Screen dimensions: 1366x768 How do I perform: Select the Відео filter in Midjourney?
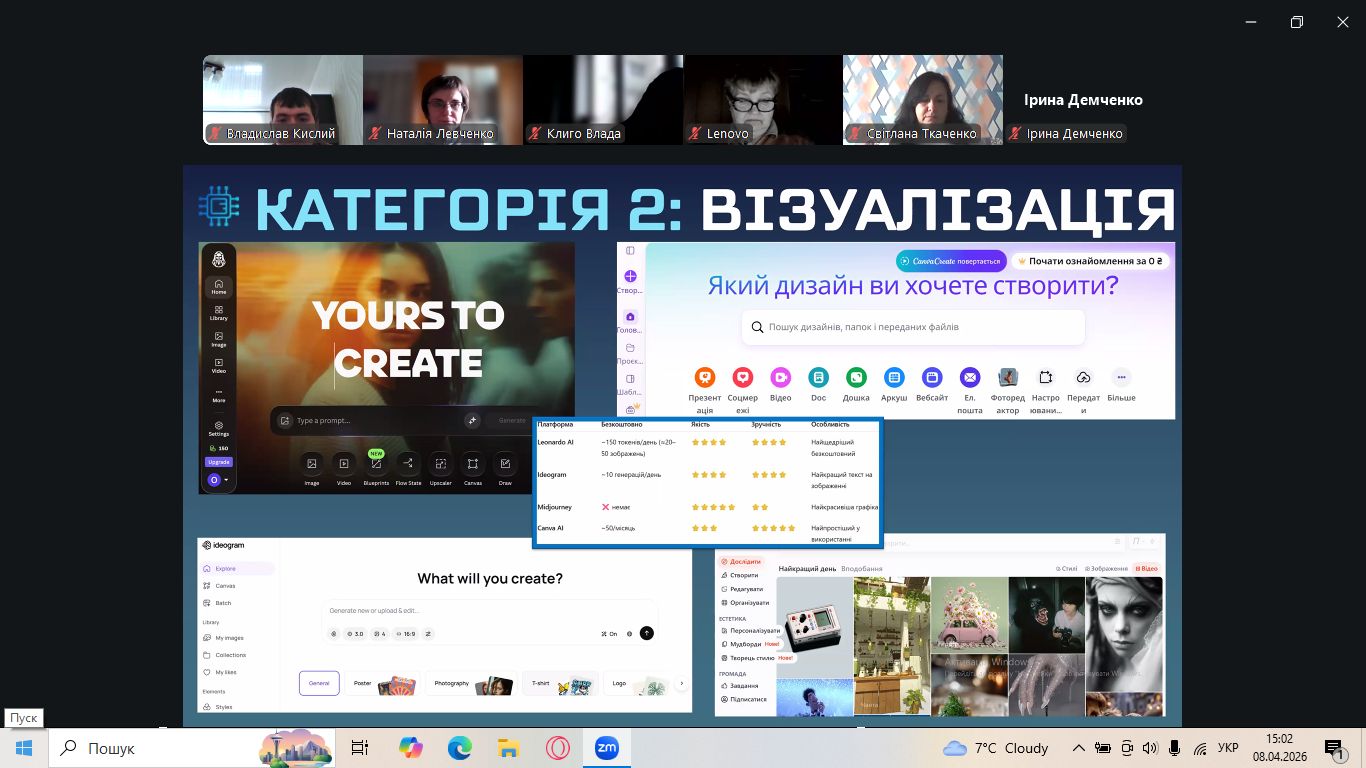tap(1146, 568)
